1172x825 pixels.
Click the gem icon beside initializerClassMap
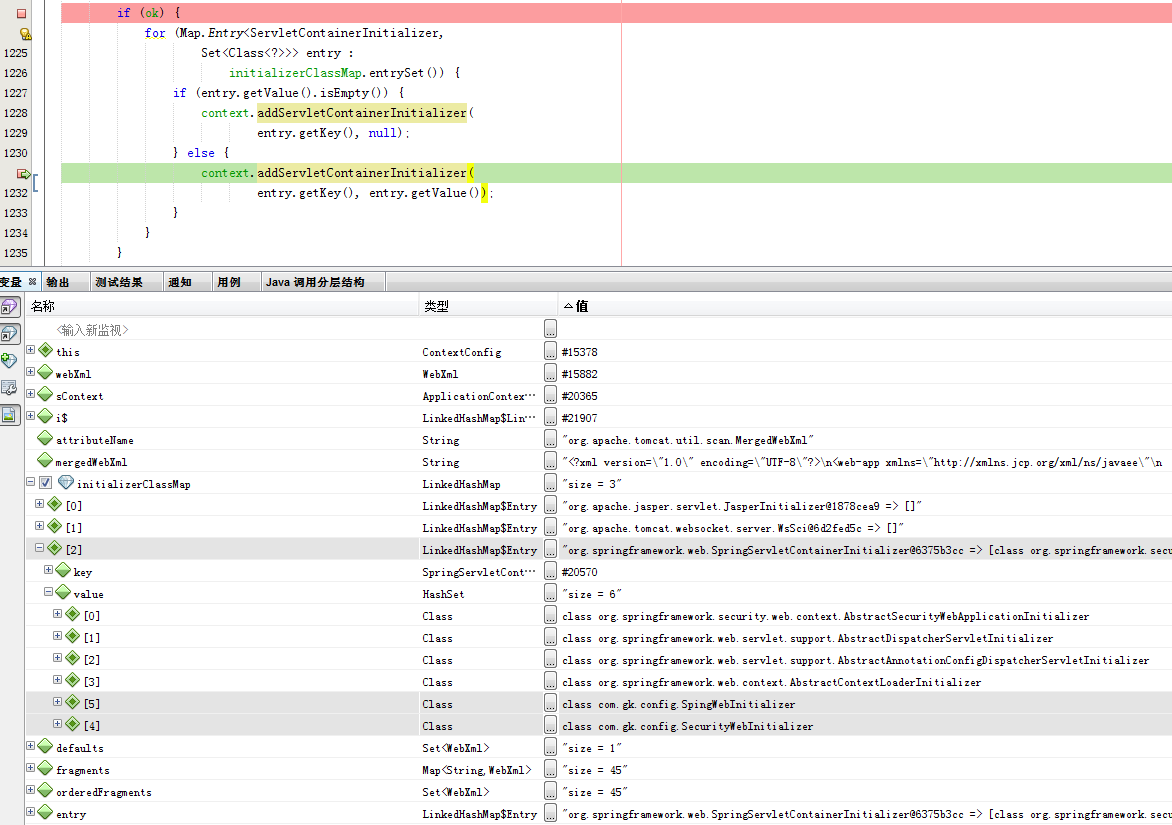pyautogui.click(x=66, y=483)
